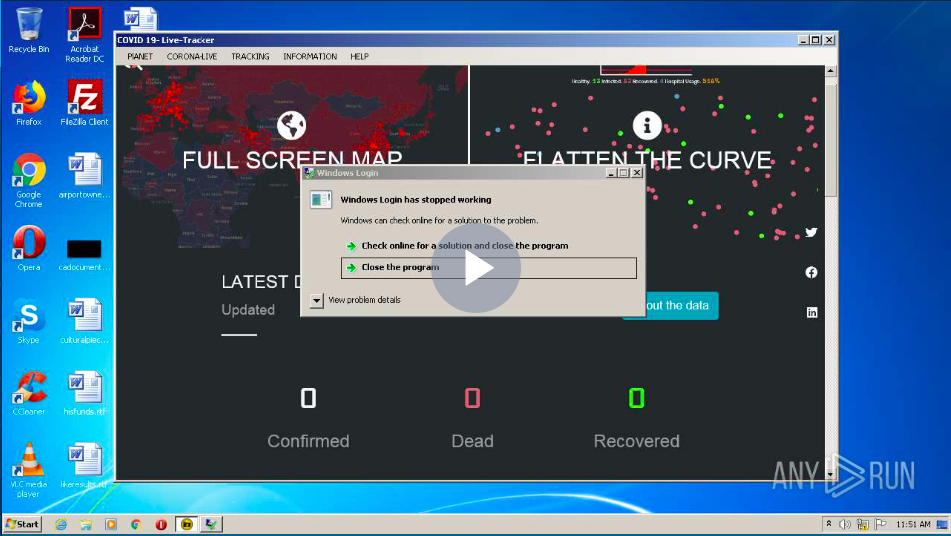
Task: Show hidden tray icons arrow
Action: 828,524
